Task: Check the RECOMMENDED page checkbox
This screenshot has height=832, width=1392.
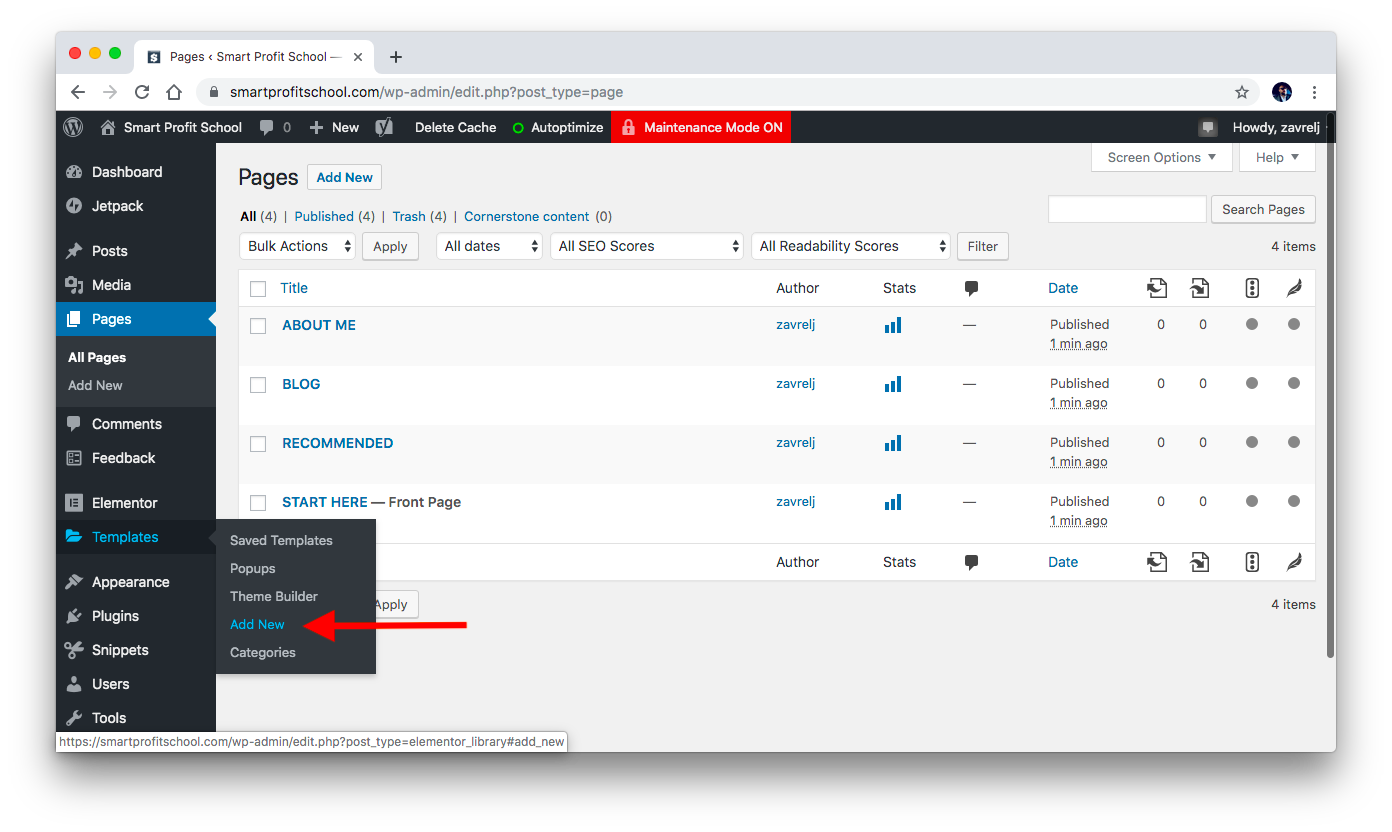Action: coord(258,444)
